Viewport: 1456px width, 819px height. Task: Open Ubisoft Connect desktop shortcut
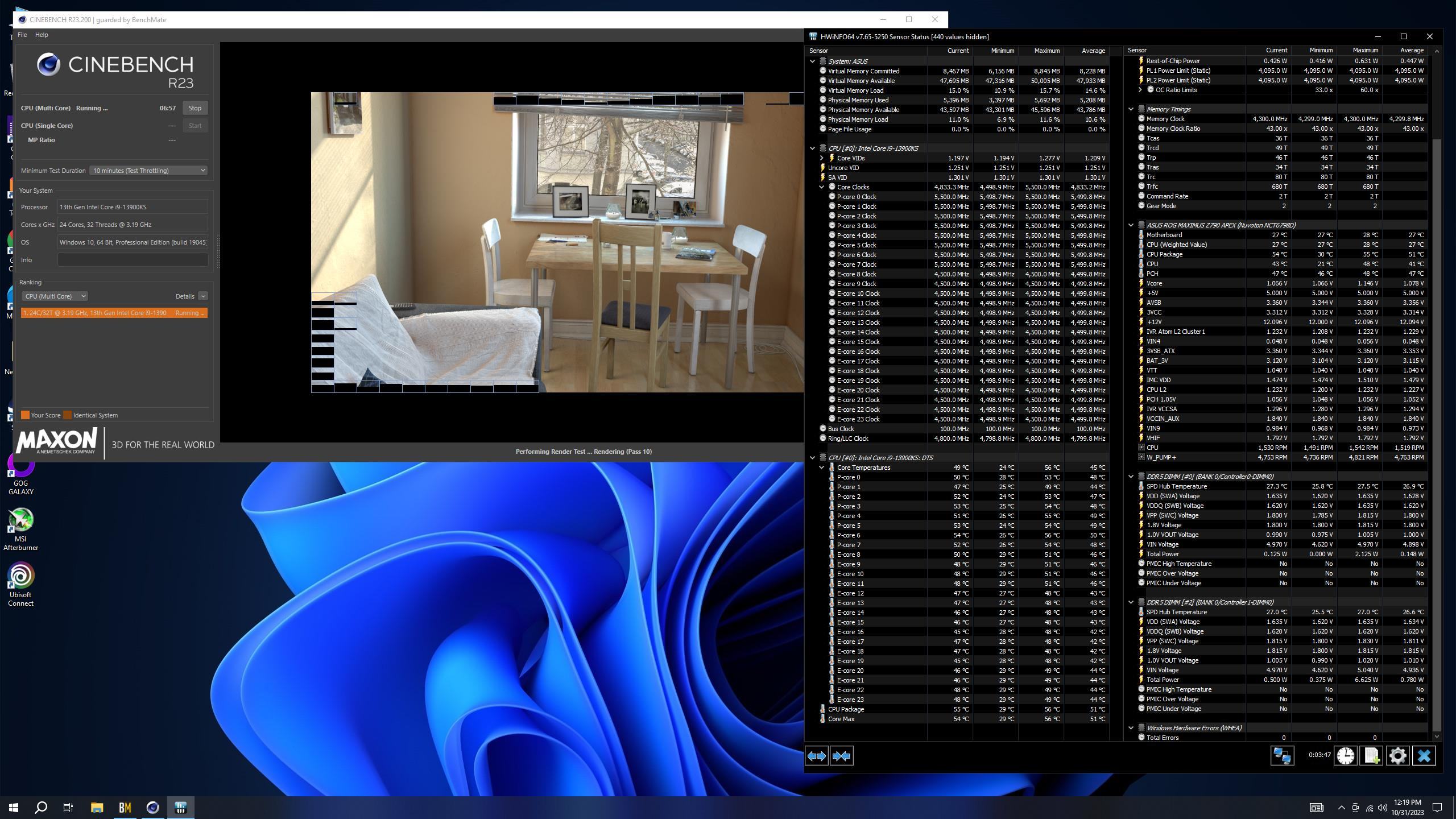coord(20,585)
